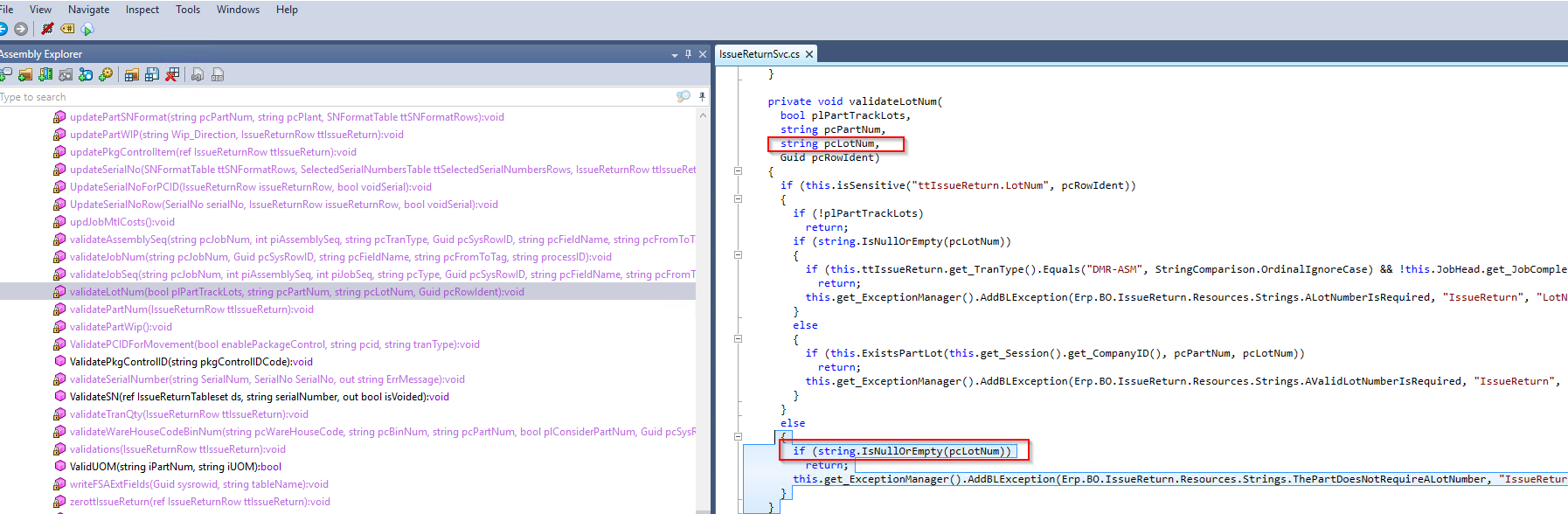Select updatePartWIP method entry
The image size is (1568, 514).
[x=236, y=135]
